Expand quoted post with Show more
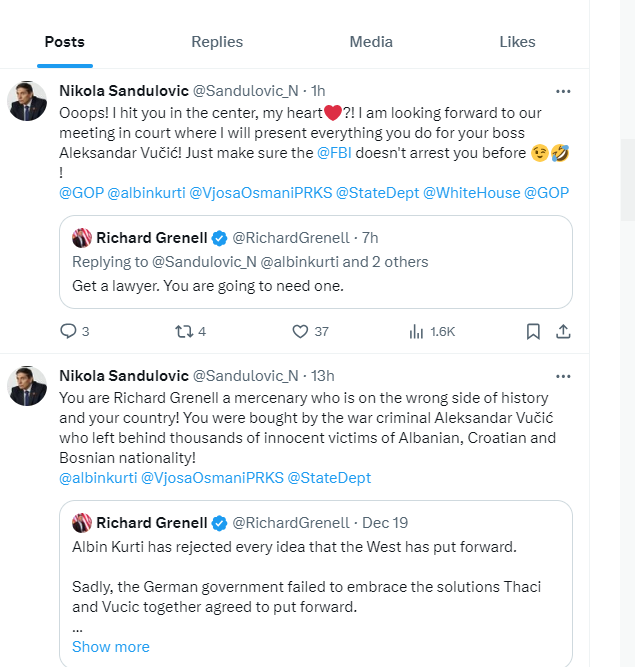Viewport: 635px width, 667px height. [x=111, y=647]
